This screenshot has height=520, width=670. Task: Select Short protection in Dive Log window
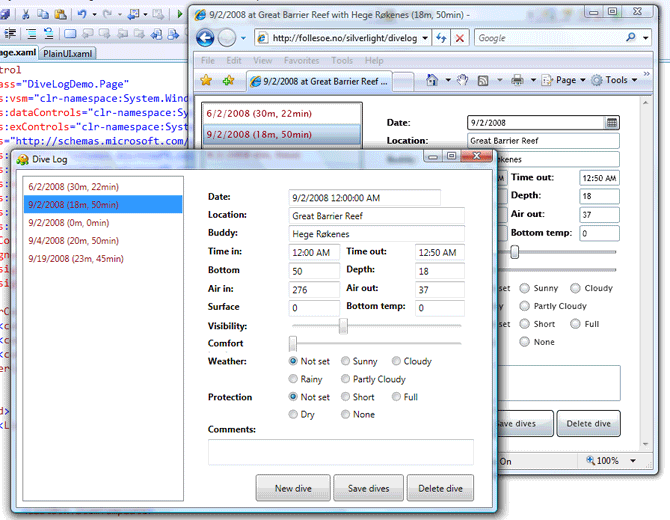(345, 397)
